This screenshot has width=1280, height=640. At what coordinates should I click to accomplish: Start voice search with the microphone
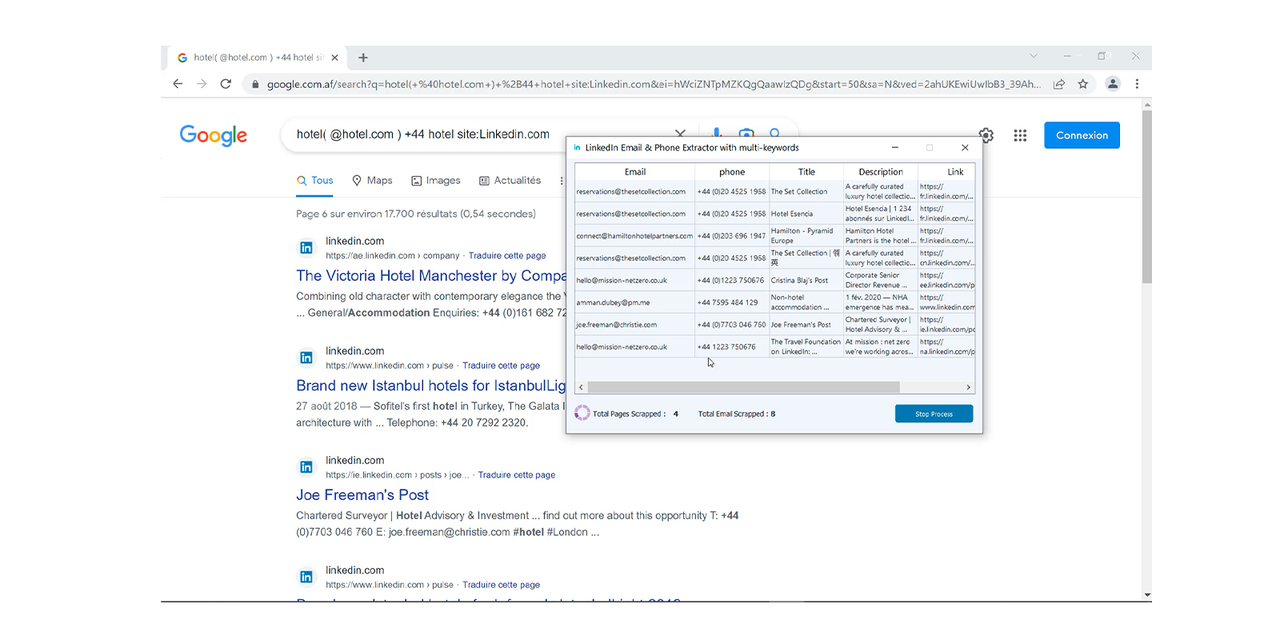tap(717, 134)
